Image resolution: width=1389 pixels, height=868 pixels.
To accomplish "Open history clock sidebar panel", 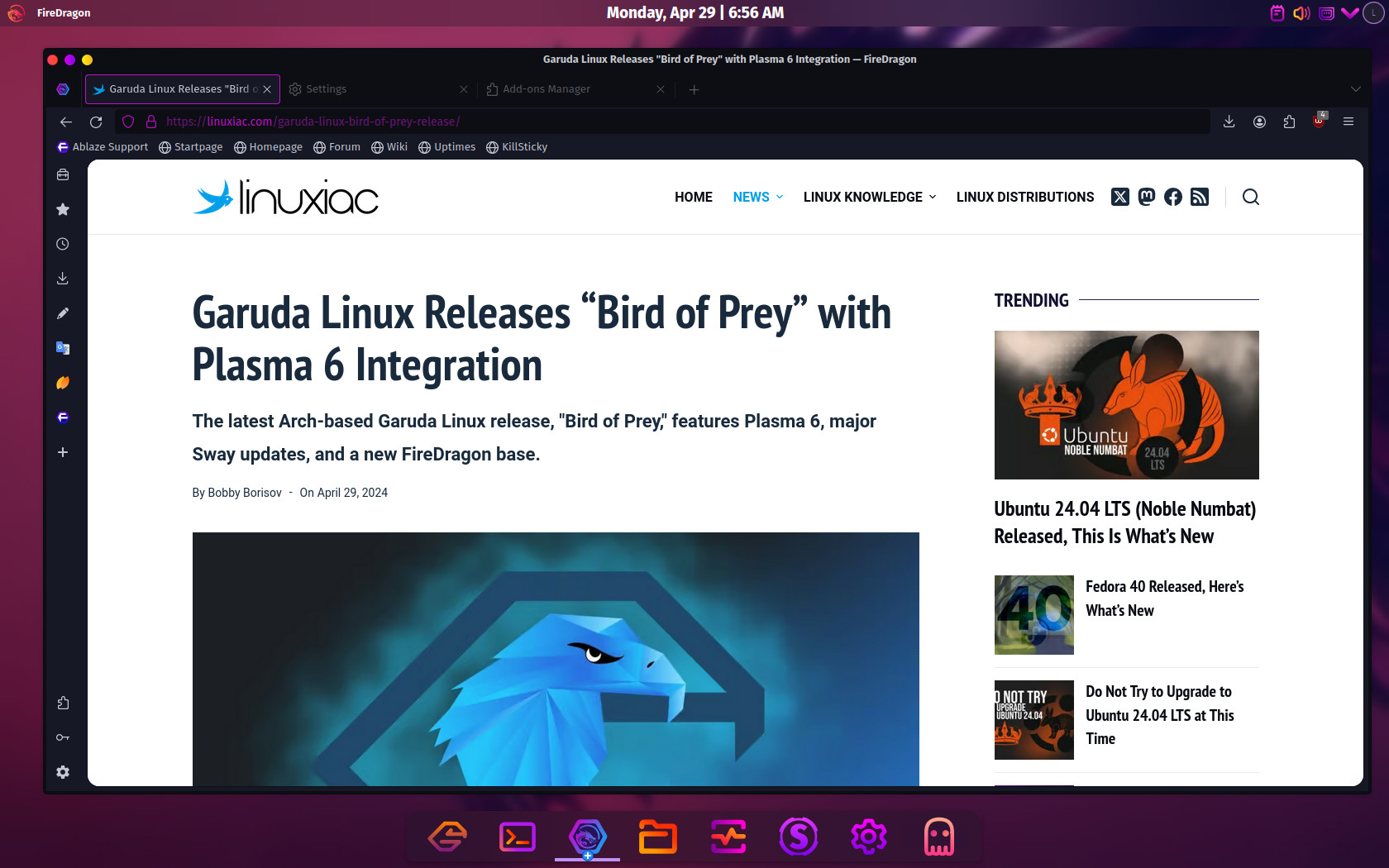I will click(x=63, y=245).
